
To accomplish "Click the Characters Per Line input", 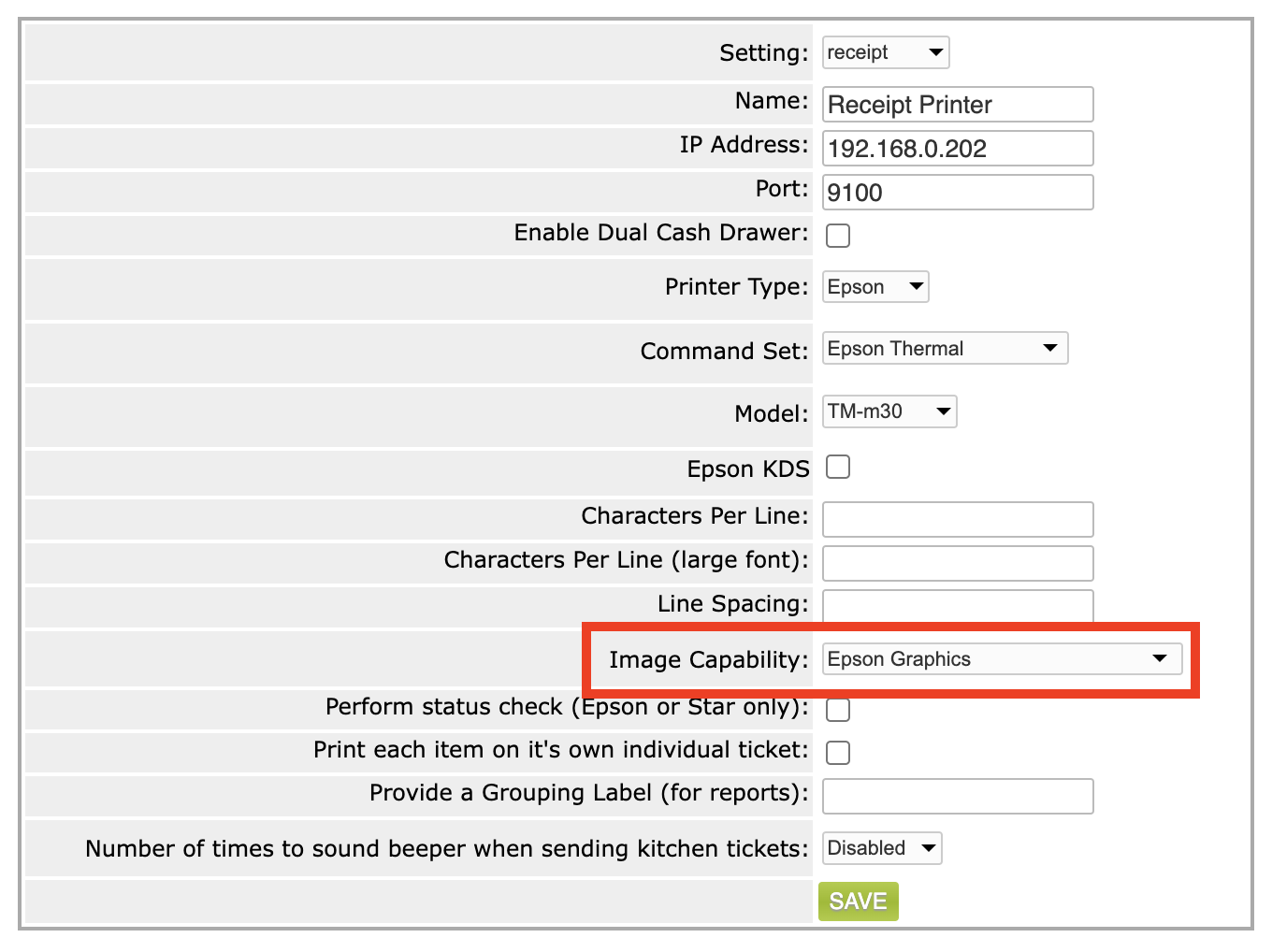I will 957,519.
